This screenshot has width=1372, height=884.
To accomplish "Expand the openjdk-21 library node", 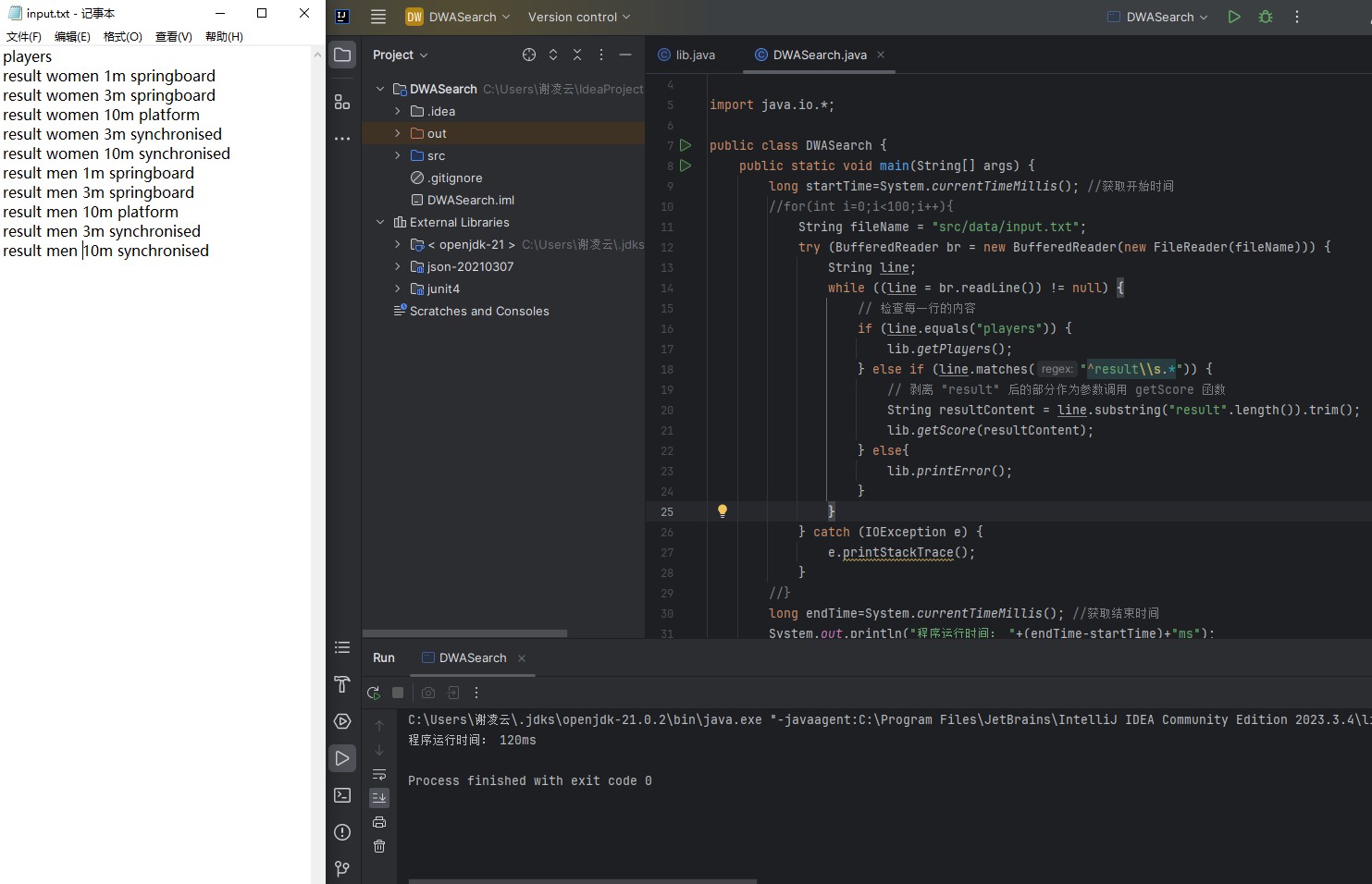I will coord(398,244).
